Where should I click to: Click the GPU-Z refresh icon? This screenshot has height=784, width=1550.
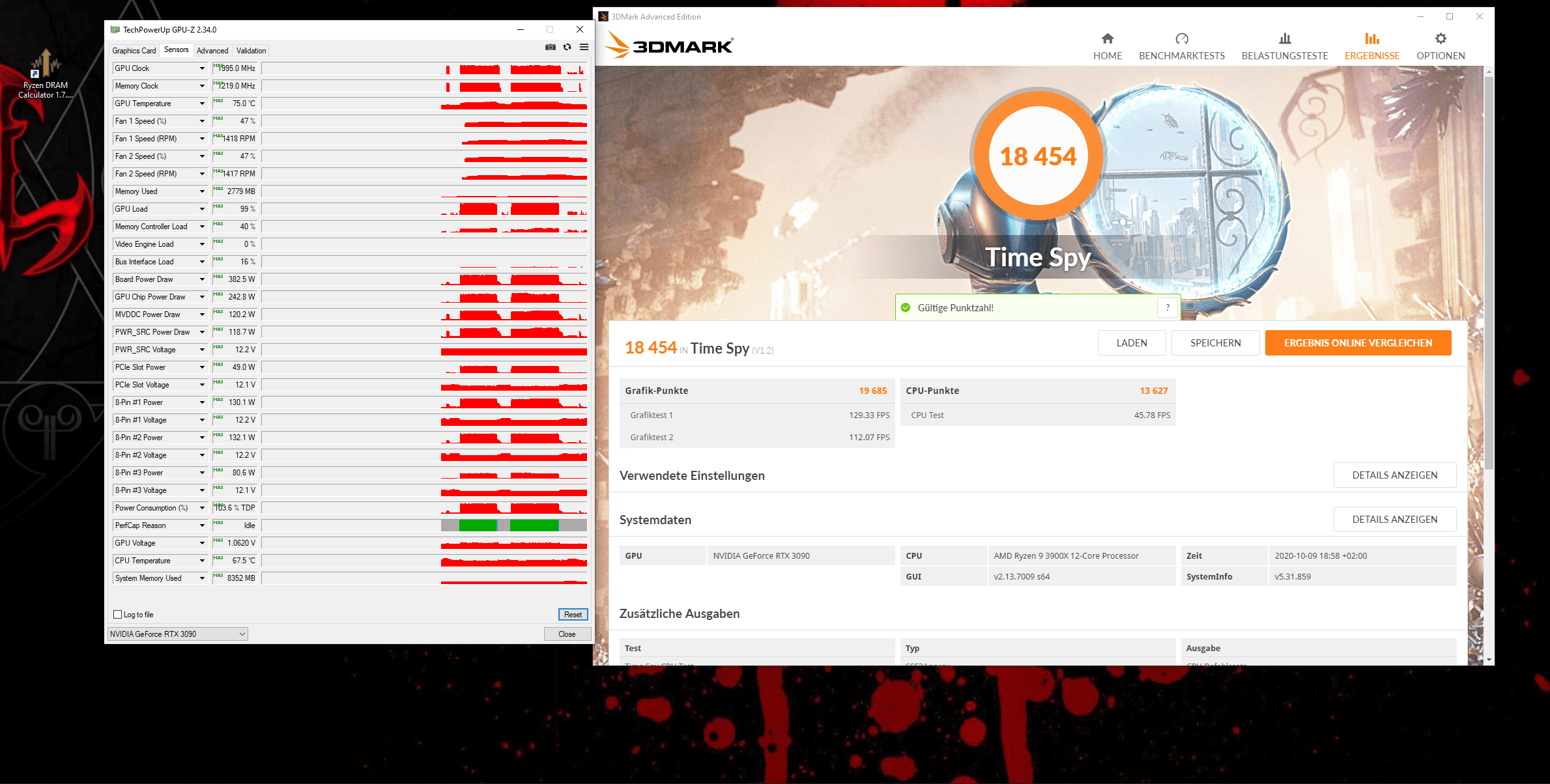tap(567, 47)
